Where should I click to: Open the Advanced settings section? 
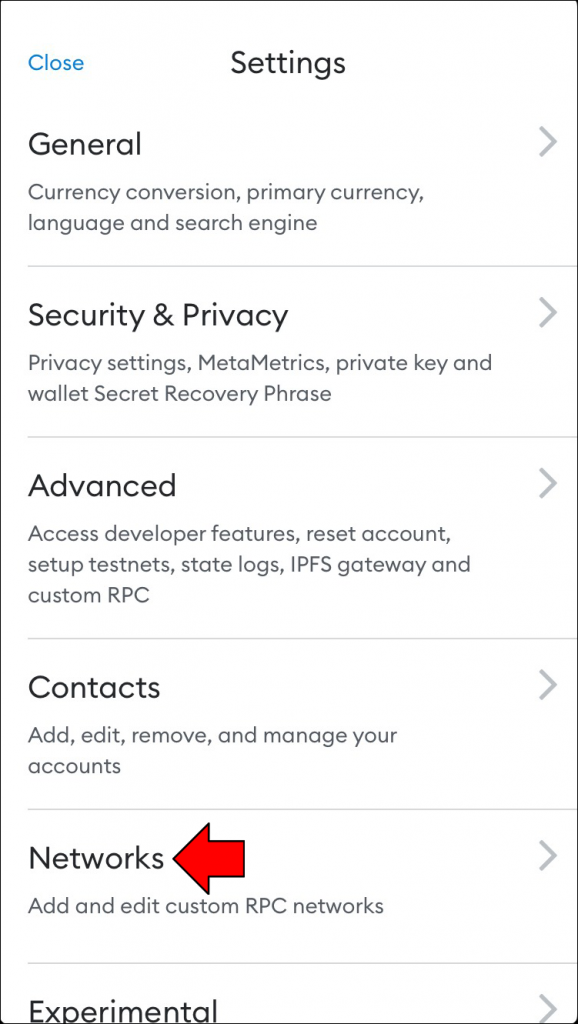(101, 486)
